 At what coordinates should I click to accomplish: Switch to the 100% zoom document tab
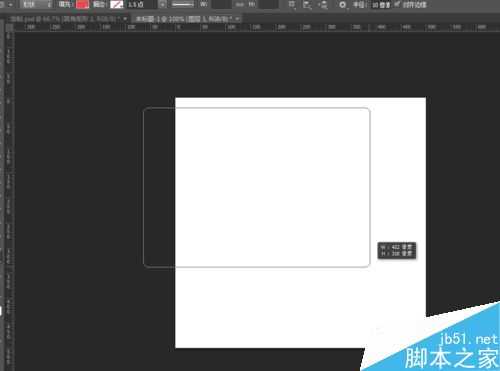(183, 19)
